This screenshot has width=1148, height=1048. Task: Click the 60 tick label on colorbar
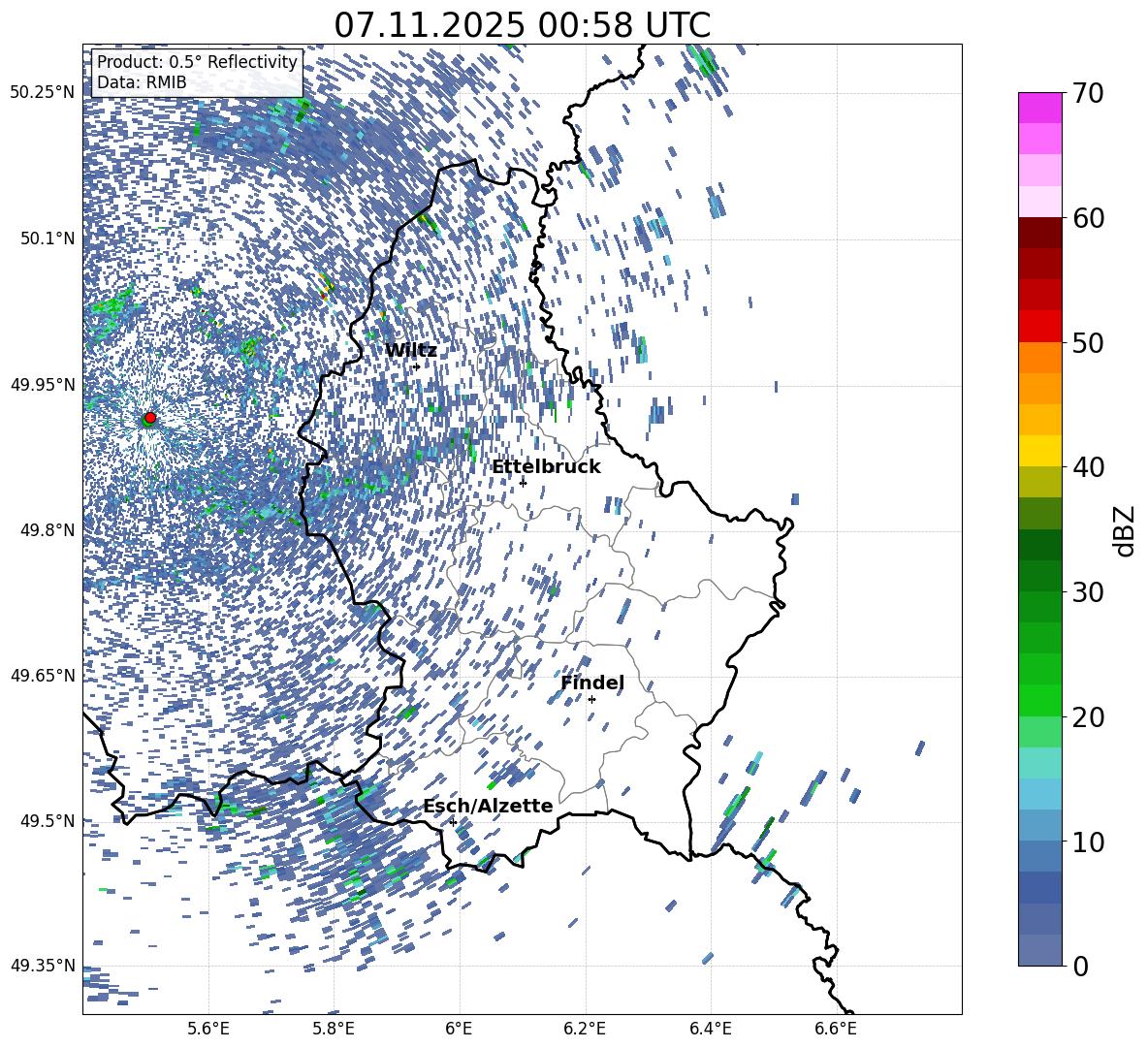1088,217
